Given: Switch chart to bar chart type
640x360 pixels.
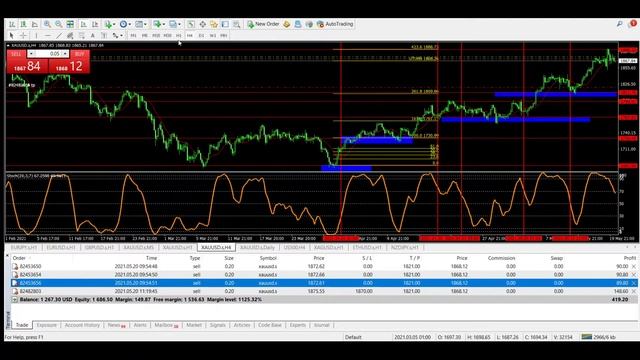Looking at the screenshot, I should 12,24.
